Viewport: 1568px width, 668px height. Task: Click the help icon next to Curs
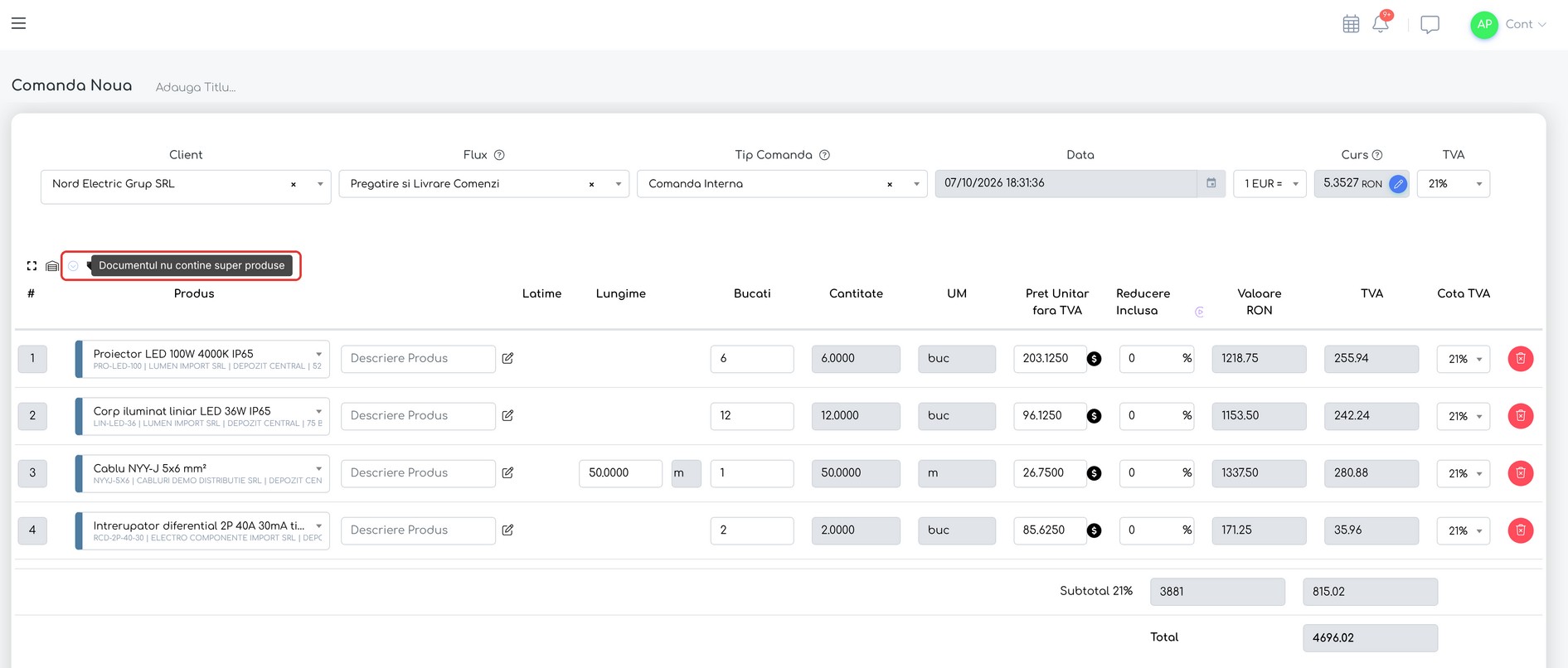(x=1377, y=155)
